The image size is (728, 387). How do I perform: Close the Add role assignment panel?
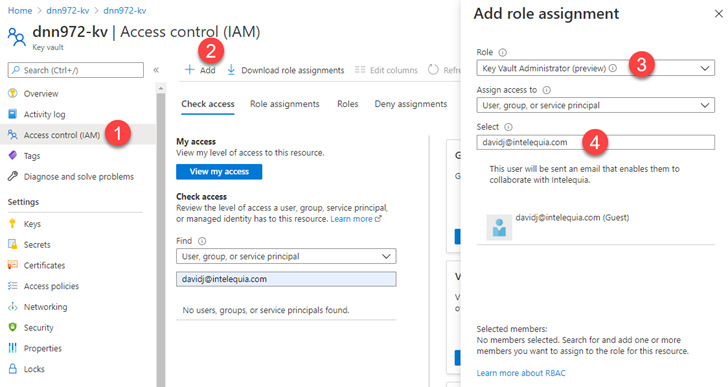(x=718, y=14)
